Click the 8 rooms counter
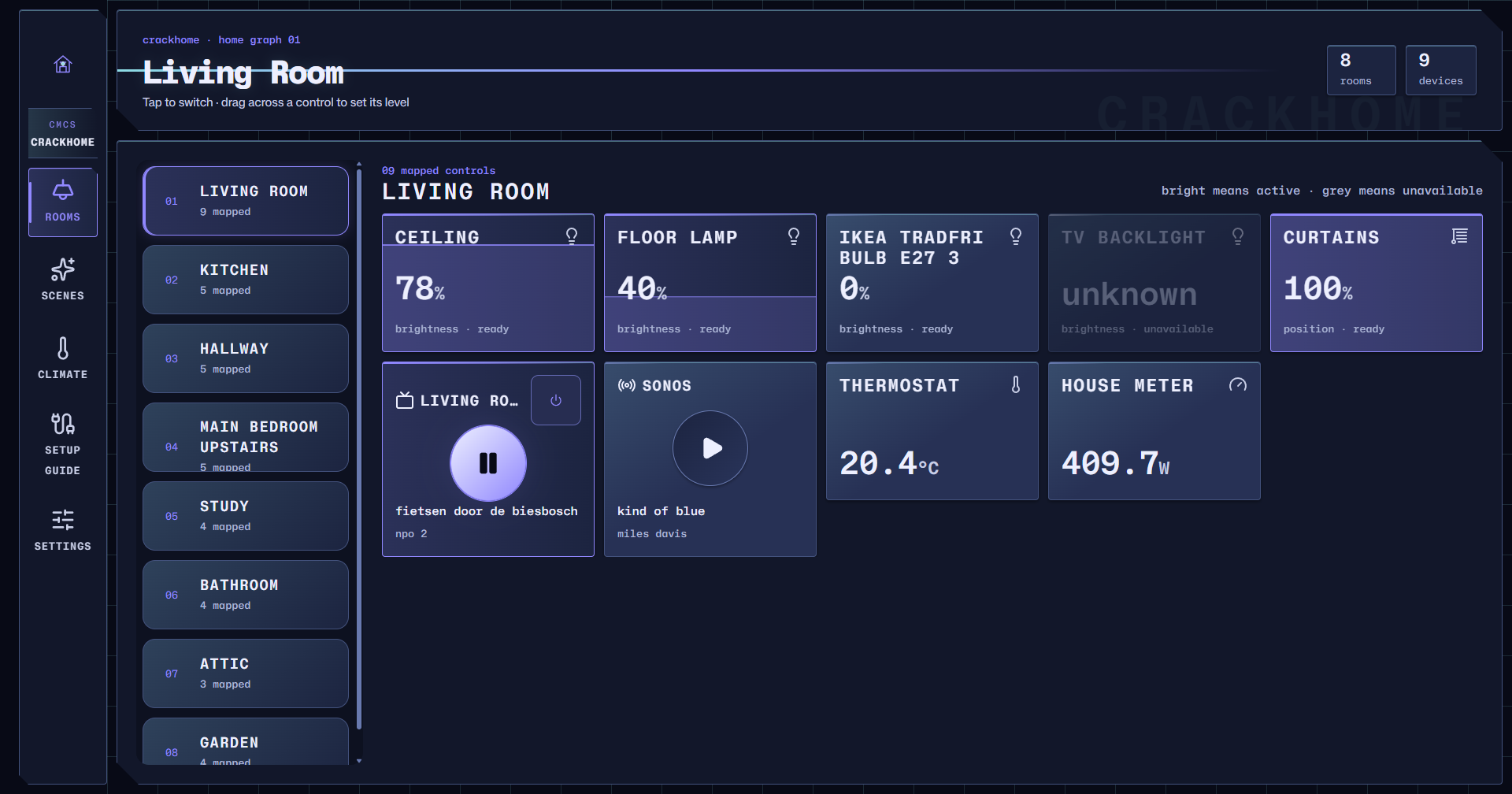 click(1362, 70)
